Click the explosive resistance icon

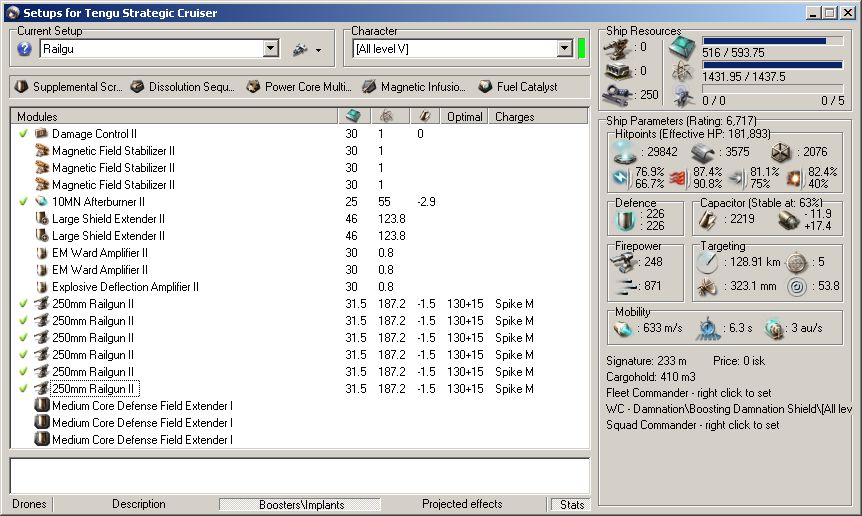pyautogui.click(x=794, y=177)
